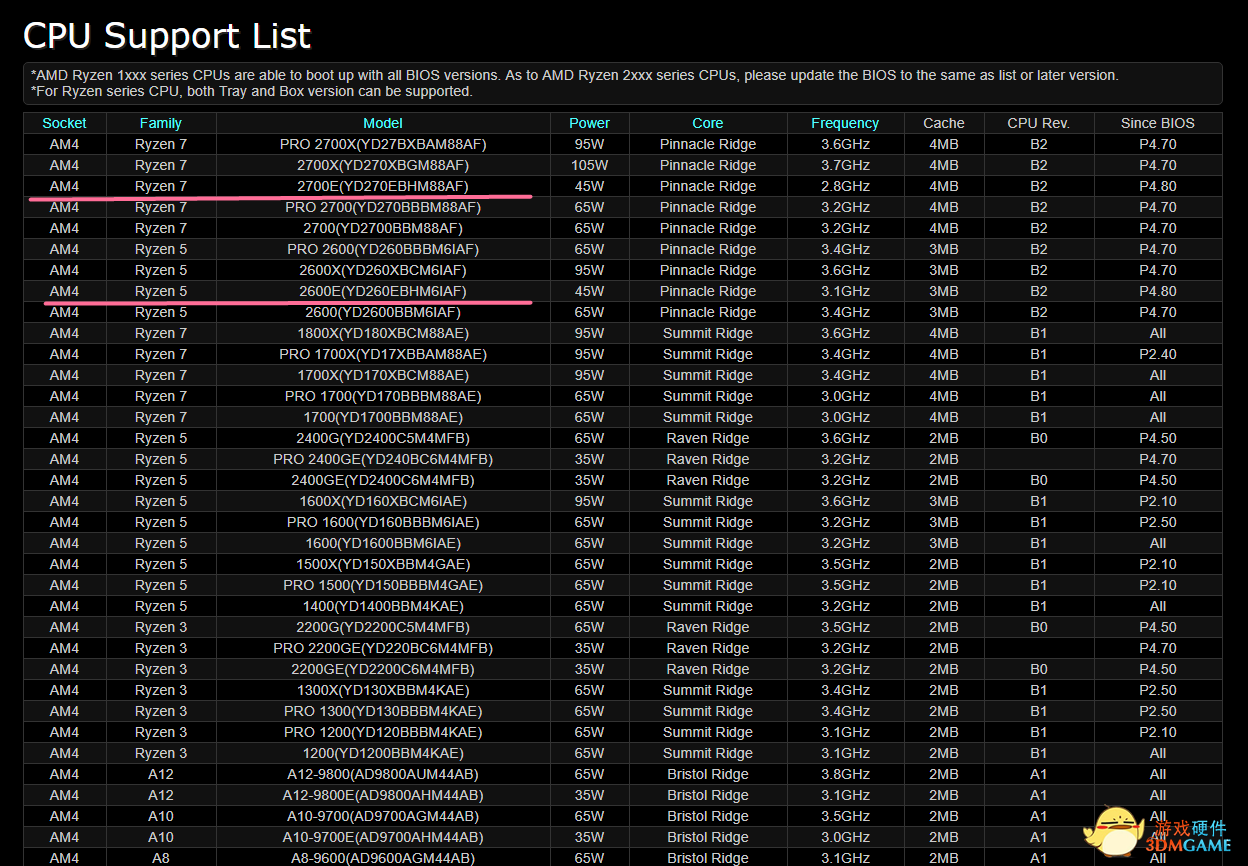Select model A10-9700(AD9700AGM44AB)

coord(383,816)
